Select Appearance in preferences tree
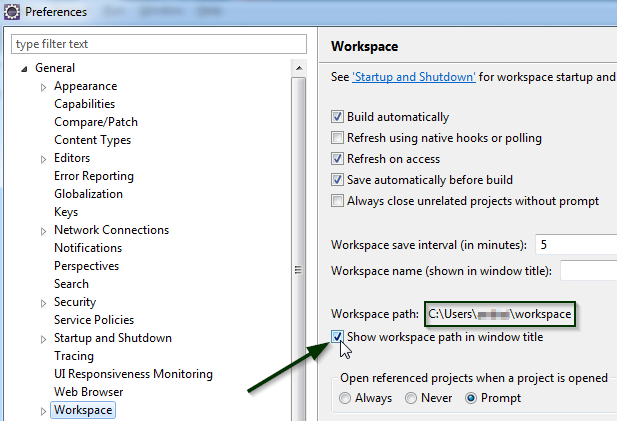This screenshot has width=617, height=421. (85, 86)
